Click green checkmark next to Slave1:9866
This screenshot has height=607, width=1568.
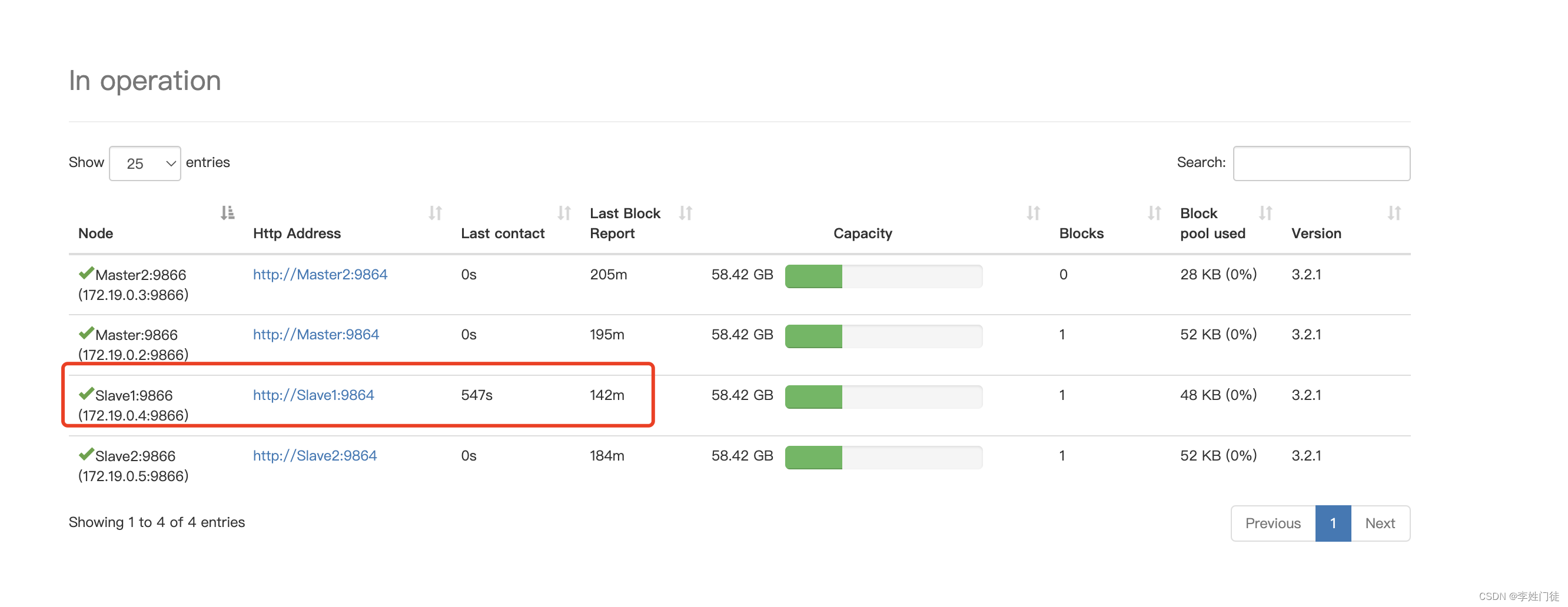(87, 393)
